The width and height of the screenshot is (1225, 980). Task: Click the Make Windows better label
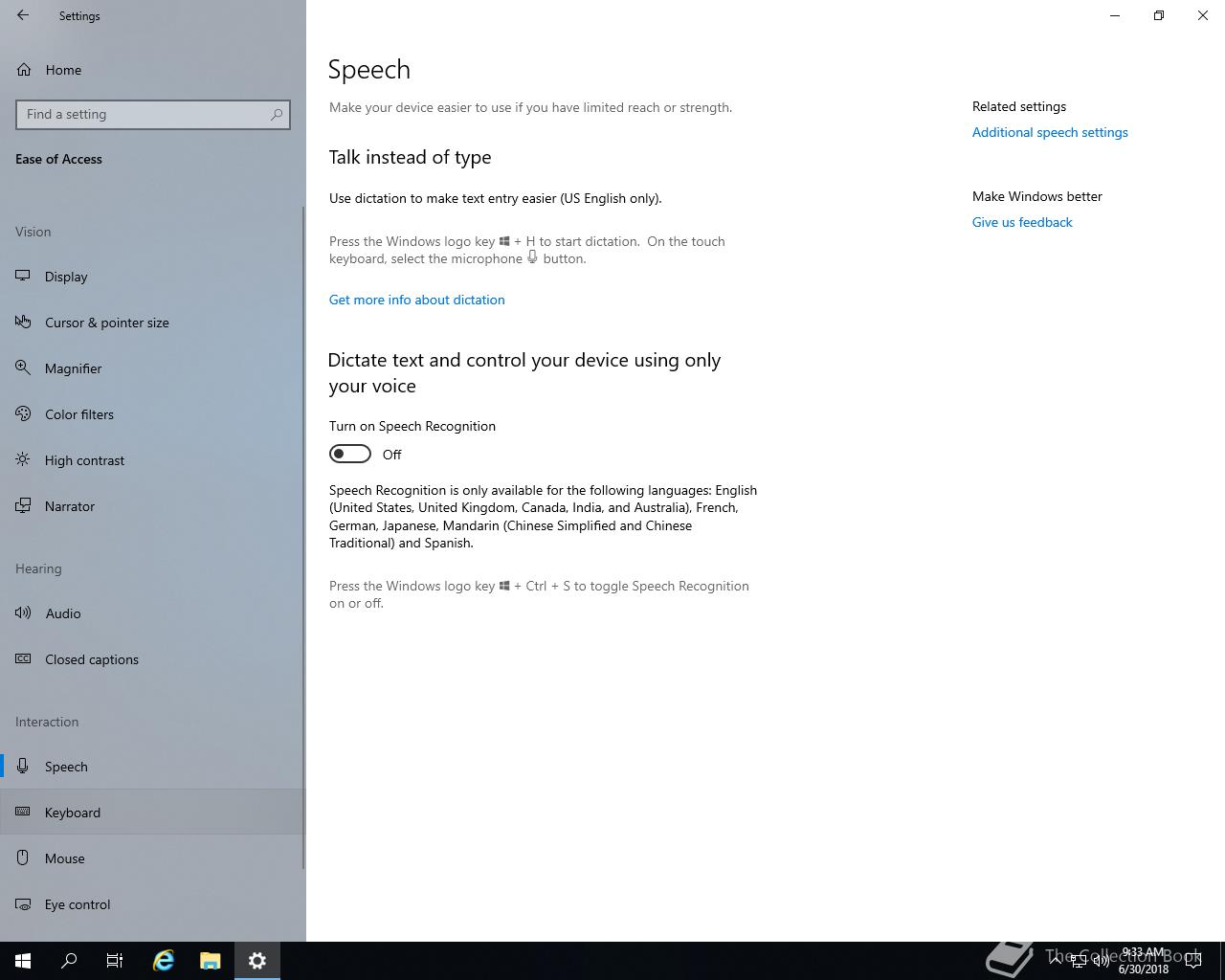(x=1037, y=196)
